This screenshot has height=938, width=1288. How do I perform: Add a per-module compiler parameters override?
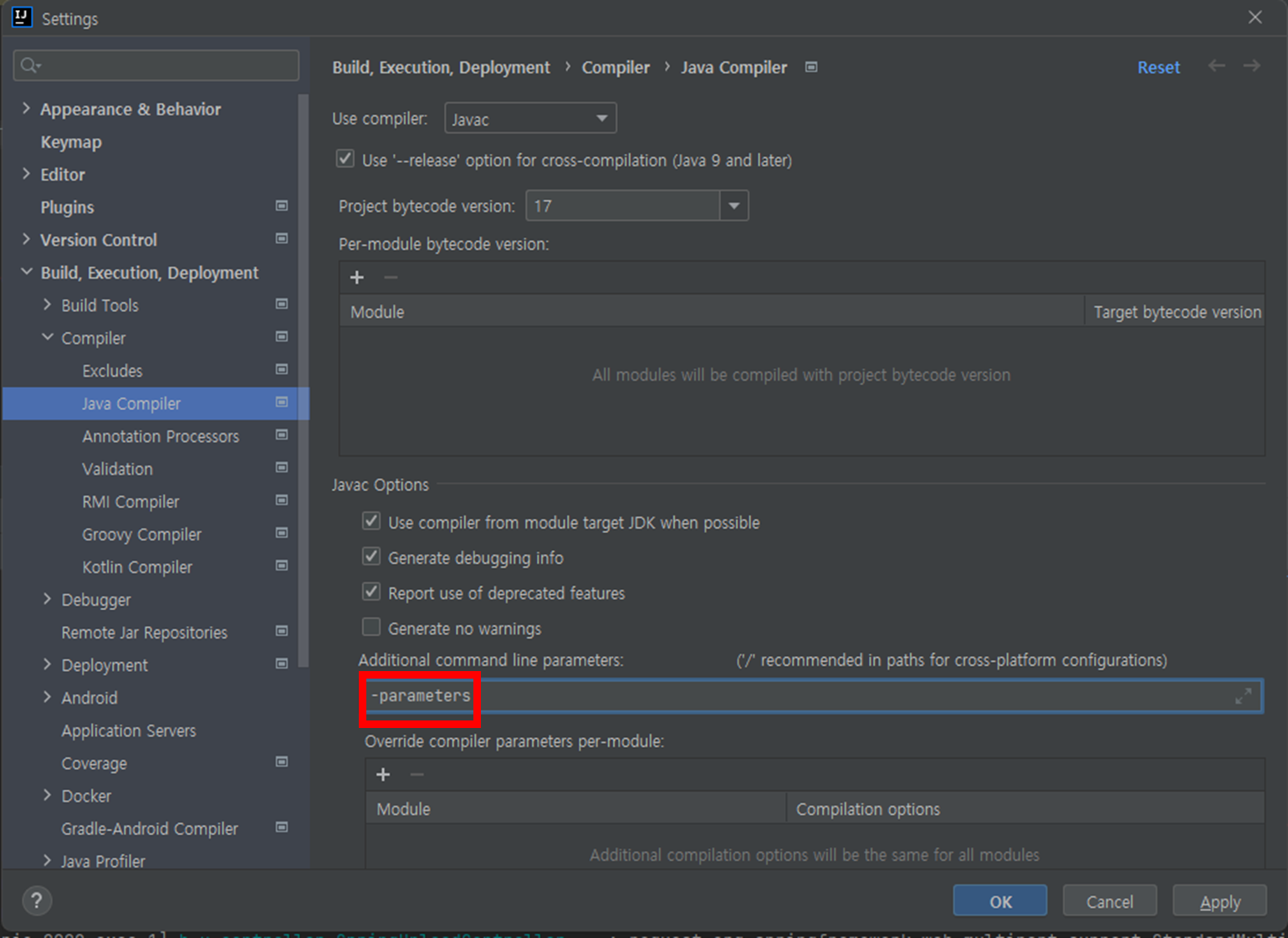(x=383, y=774)
